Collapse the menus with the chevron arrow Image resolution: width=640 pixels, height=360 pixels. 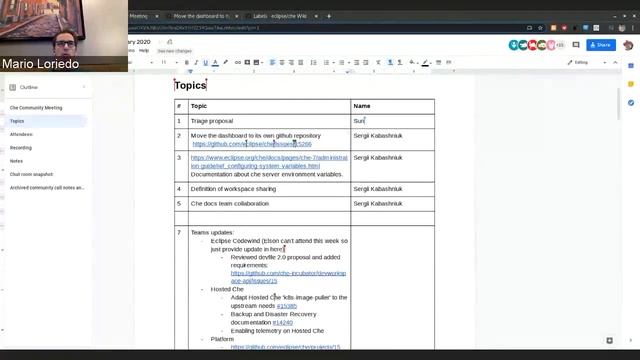click(x=615, y=62)
